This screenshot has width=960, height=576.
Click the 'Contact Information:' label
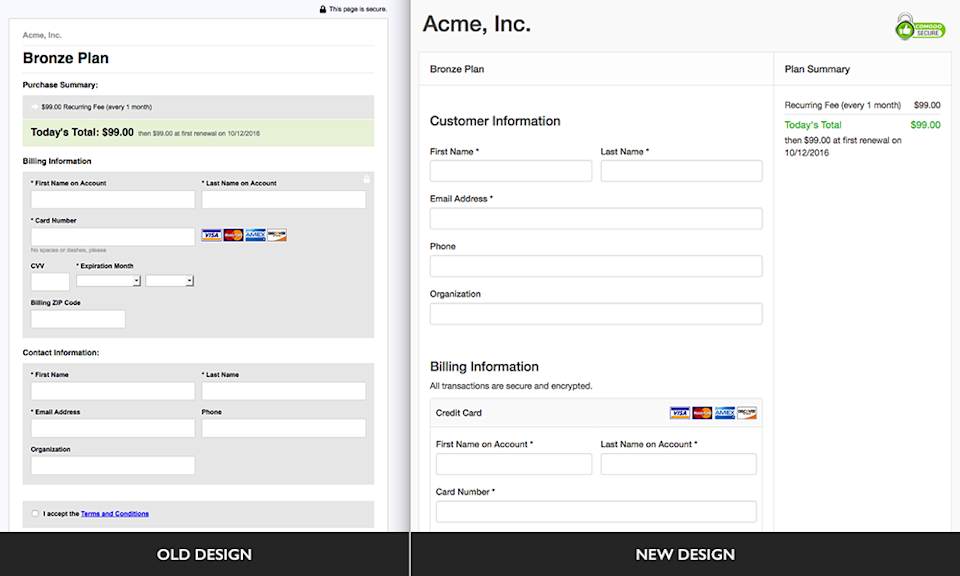pyautogui.click(x=61, y=353)
